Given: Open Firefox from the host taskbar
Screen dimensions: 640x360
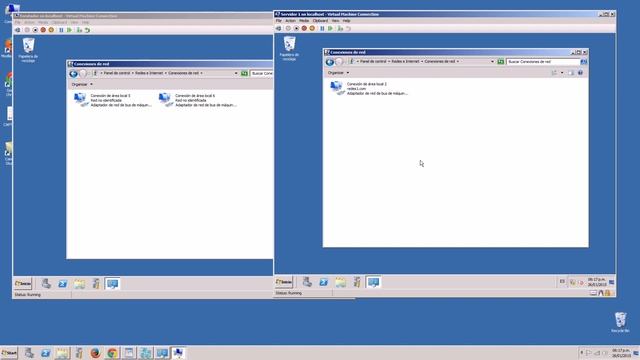Looking at the screenshot, I should 96,353.
